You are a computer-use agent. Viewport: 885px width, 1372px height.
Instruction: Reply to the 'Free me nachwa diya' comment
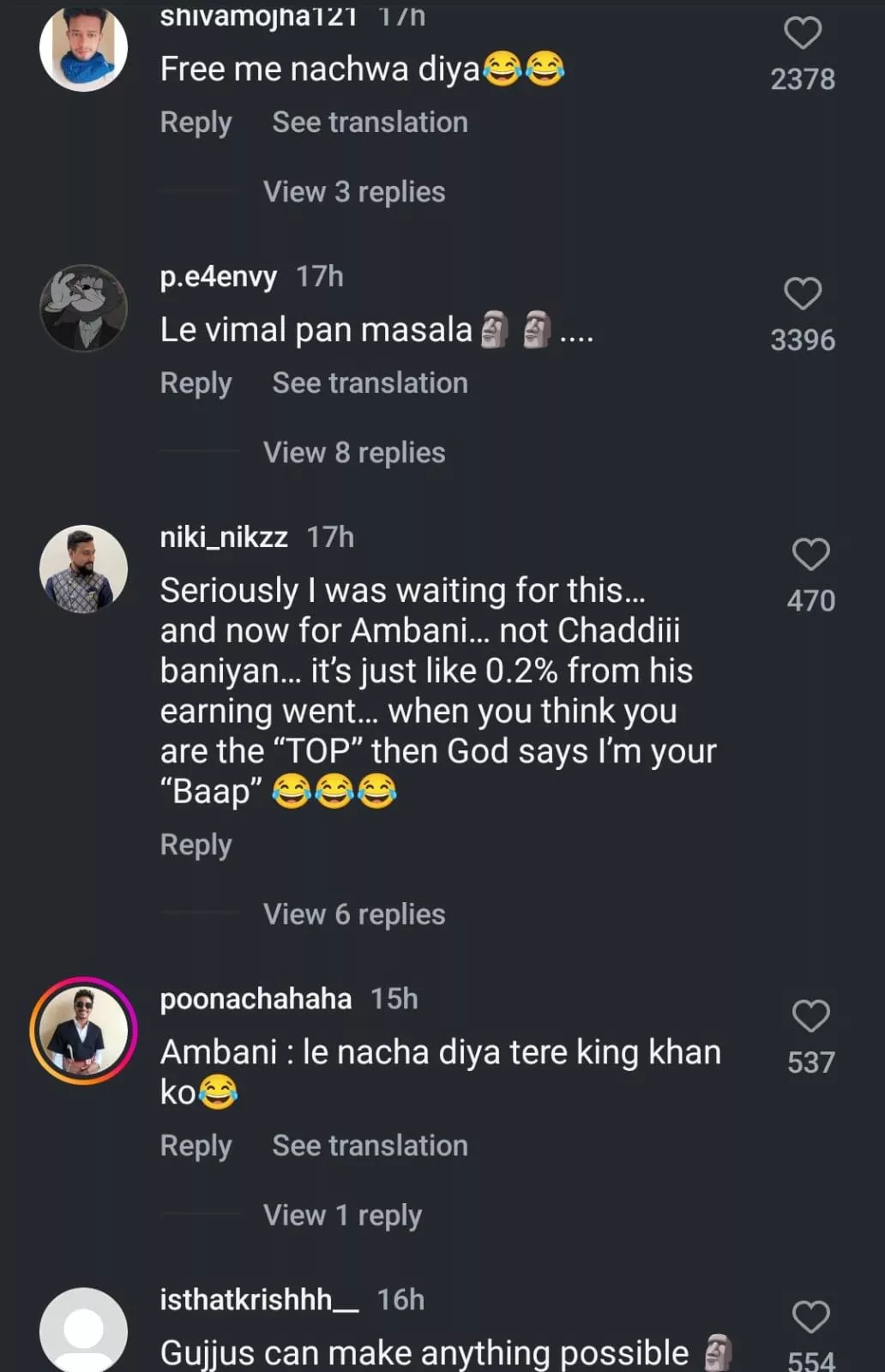pyautogui.click(x=196, y=123)
